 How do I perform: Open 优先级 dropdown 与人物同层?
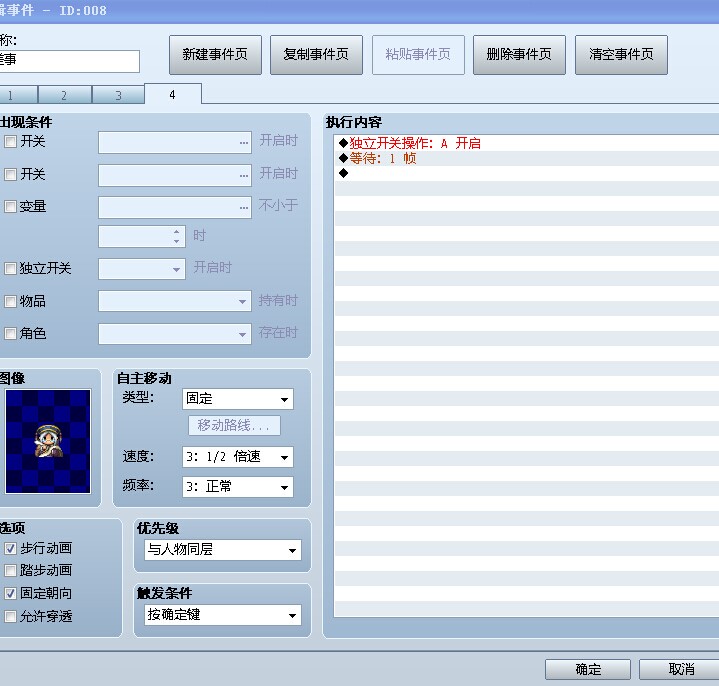click(223, 550)
